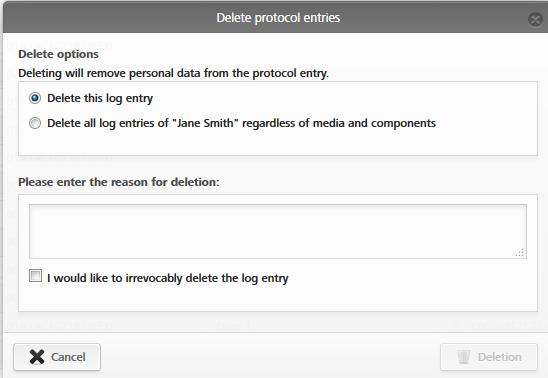
Task: Click the empty area below the Jane Smith option
Action: [278, 143]
